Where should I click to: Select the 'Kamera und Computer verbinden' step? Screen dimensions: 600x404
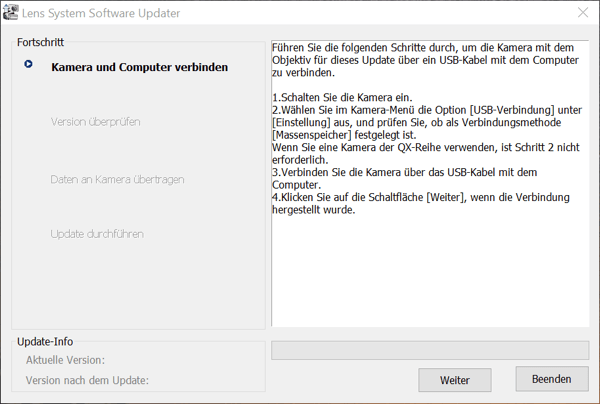tap(139, 68)
